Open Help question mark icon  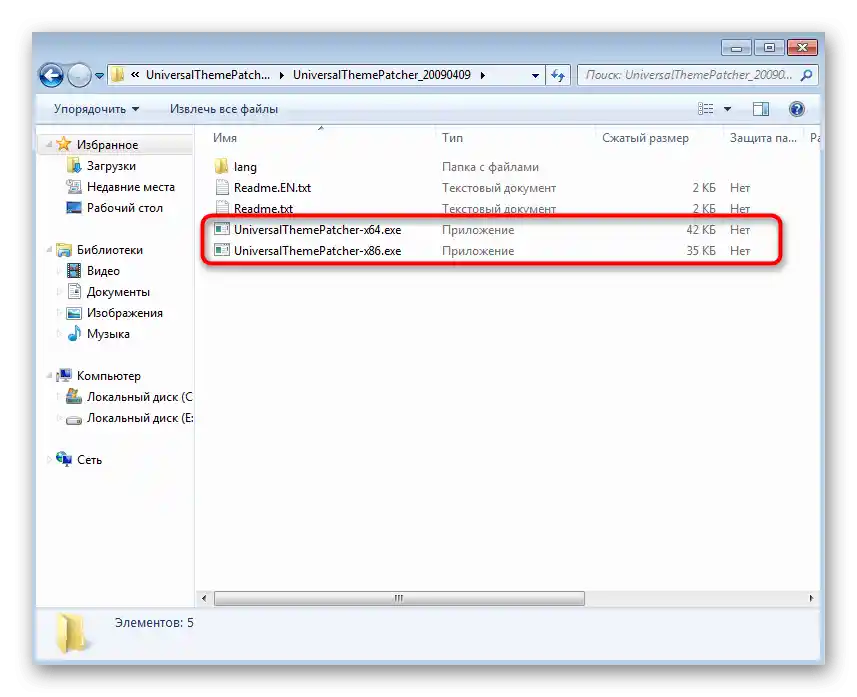click(x=797, y=109)
